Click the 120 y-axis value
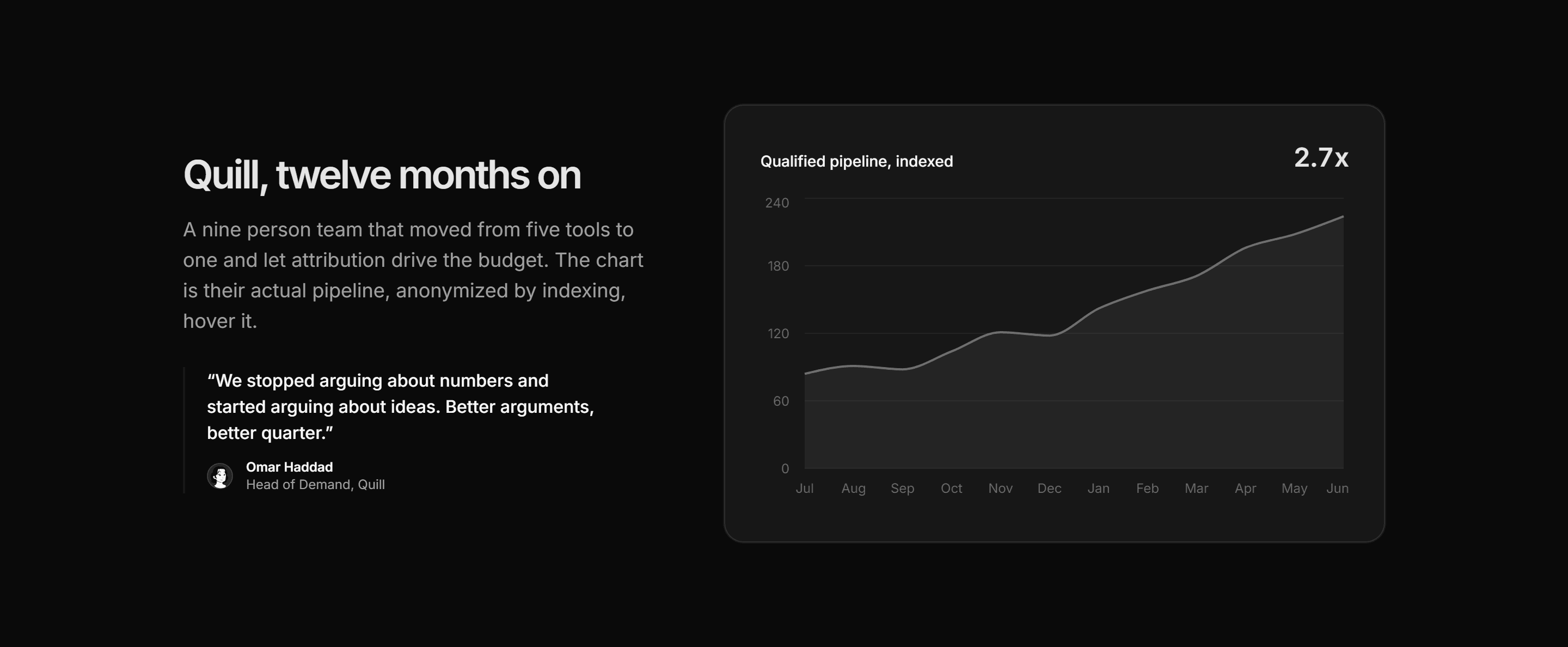The width and height of the screenshot is (1568, 647). (x=778, y=333)
